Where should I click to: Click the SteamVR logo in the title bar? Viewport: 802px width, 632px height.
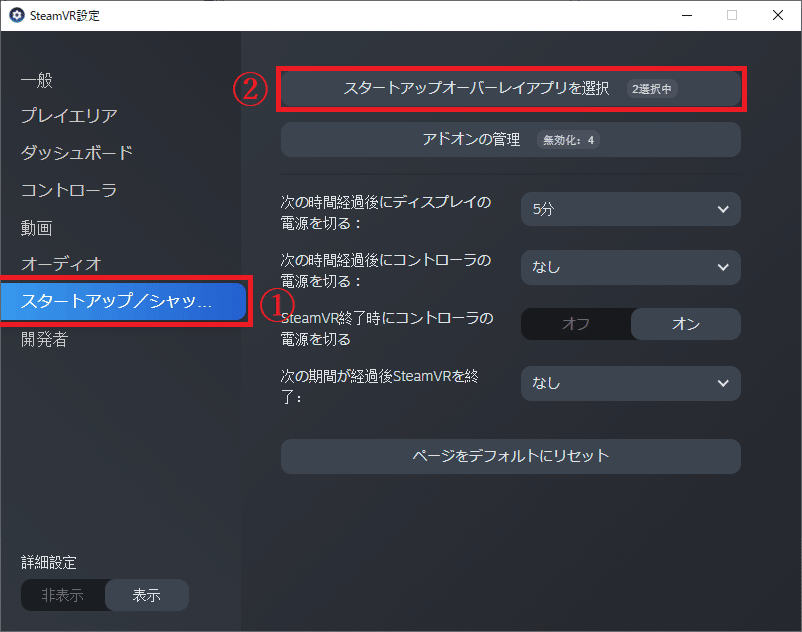pos(14,15)
